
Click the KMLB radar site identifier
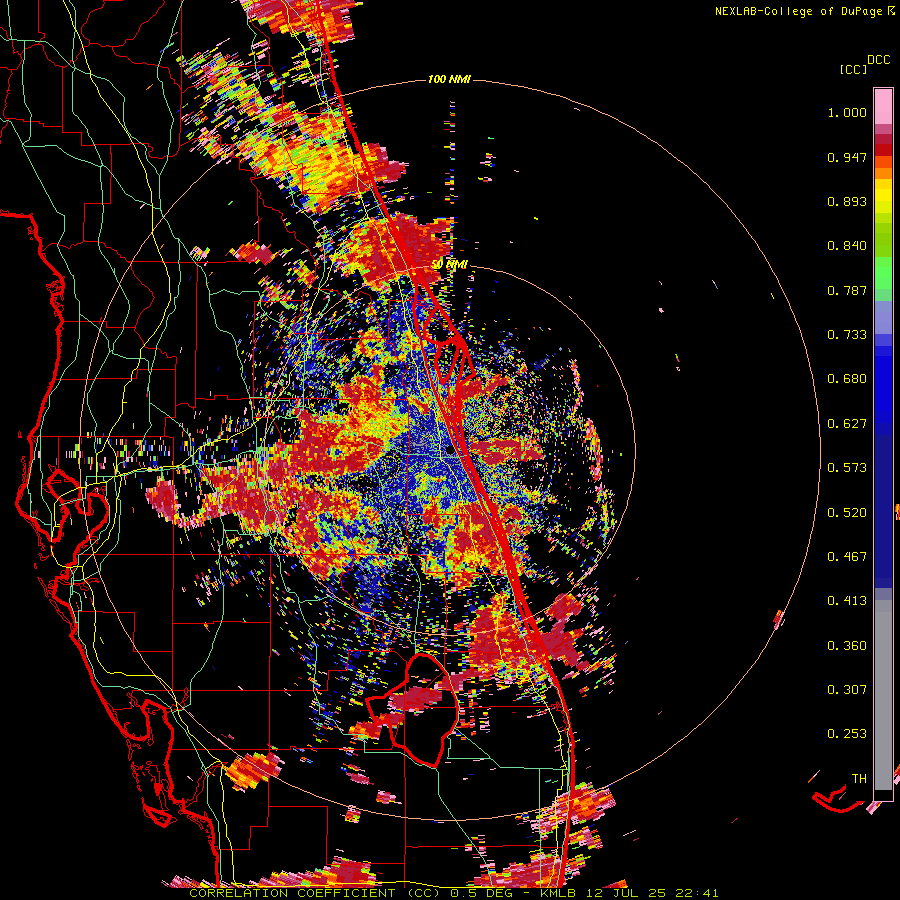point(557,893)
